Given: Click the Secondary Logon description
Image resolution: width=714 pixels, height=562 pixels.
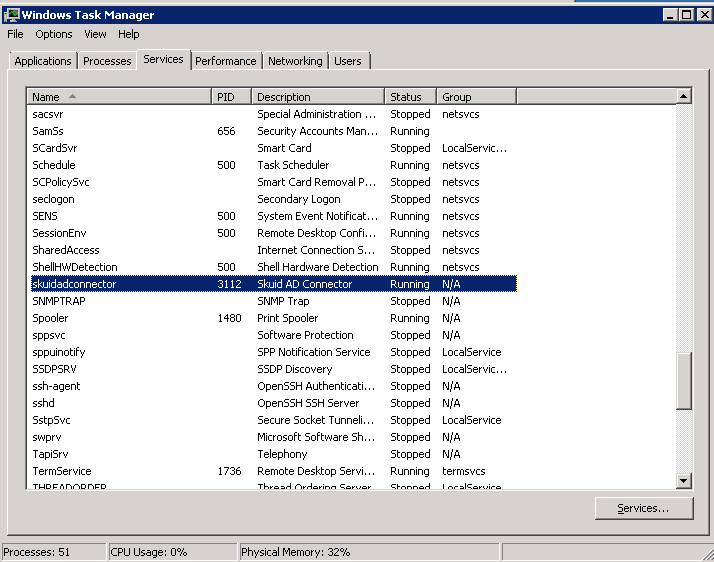Looking at the screenshot, I should coord(299,199).
